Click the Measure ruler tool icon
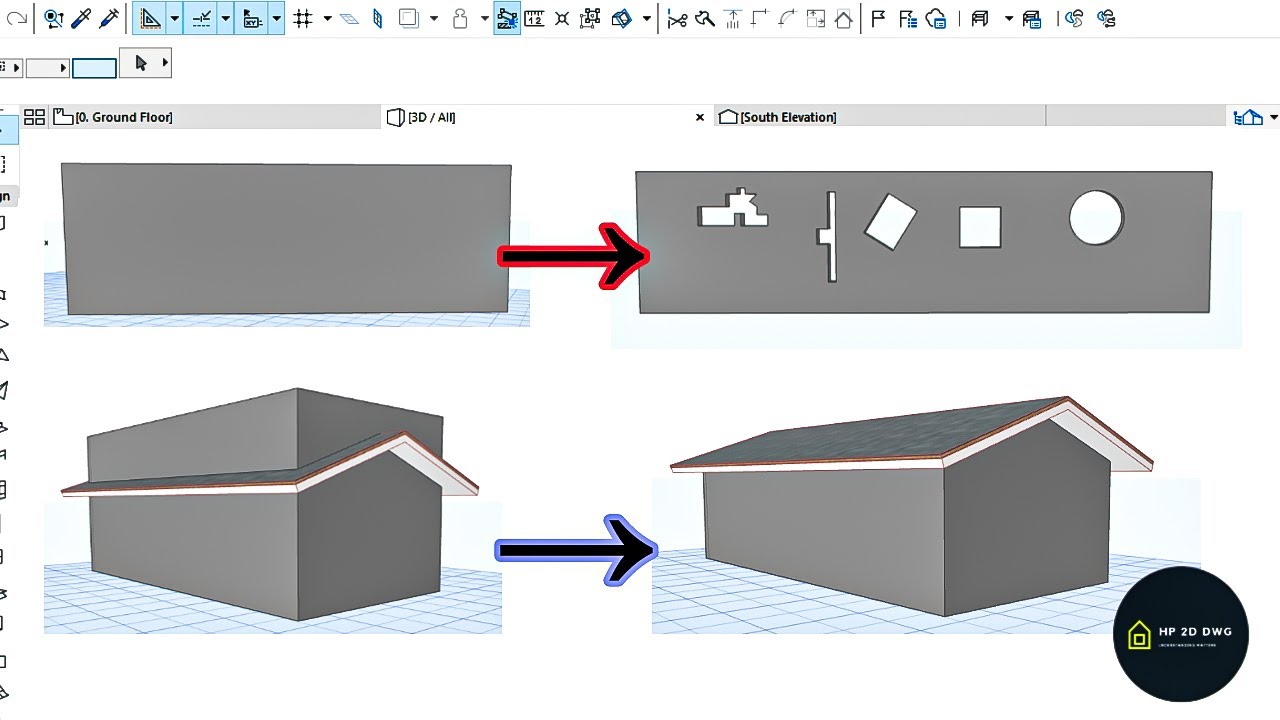1280x720 pixels. 535,18
